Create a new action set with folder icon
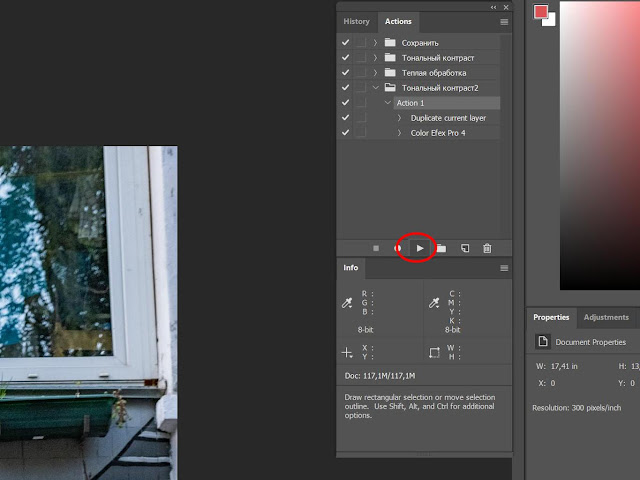Screen dimensions: 640x480 [x=441, y=248]
